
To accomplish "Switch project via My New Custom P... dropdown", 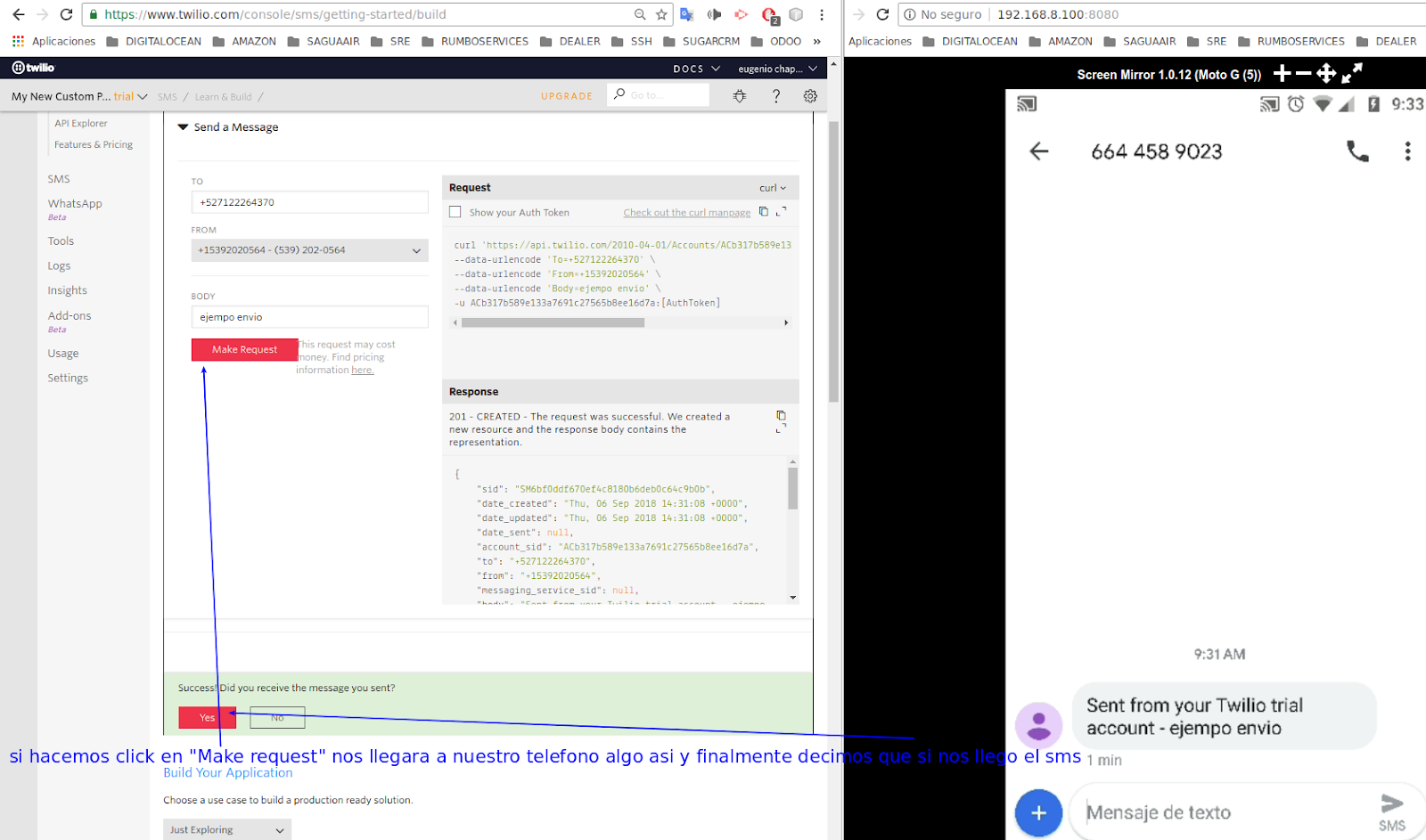I will pyautogui.click(x=79, y=96).
